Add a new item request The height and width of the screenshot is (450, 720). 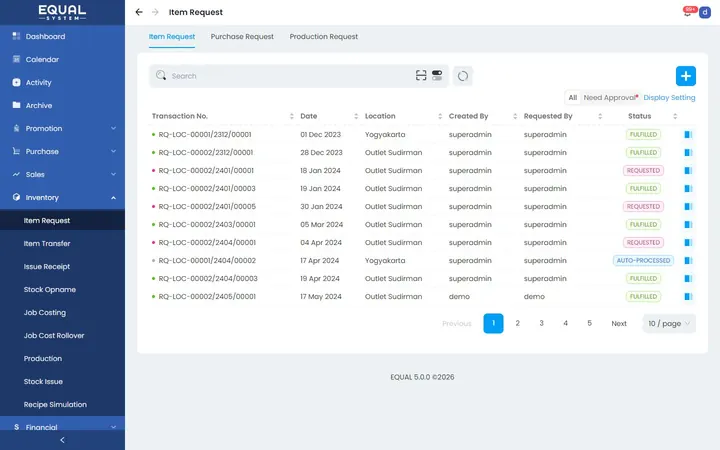(x=686, y=76)
